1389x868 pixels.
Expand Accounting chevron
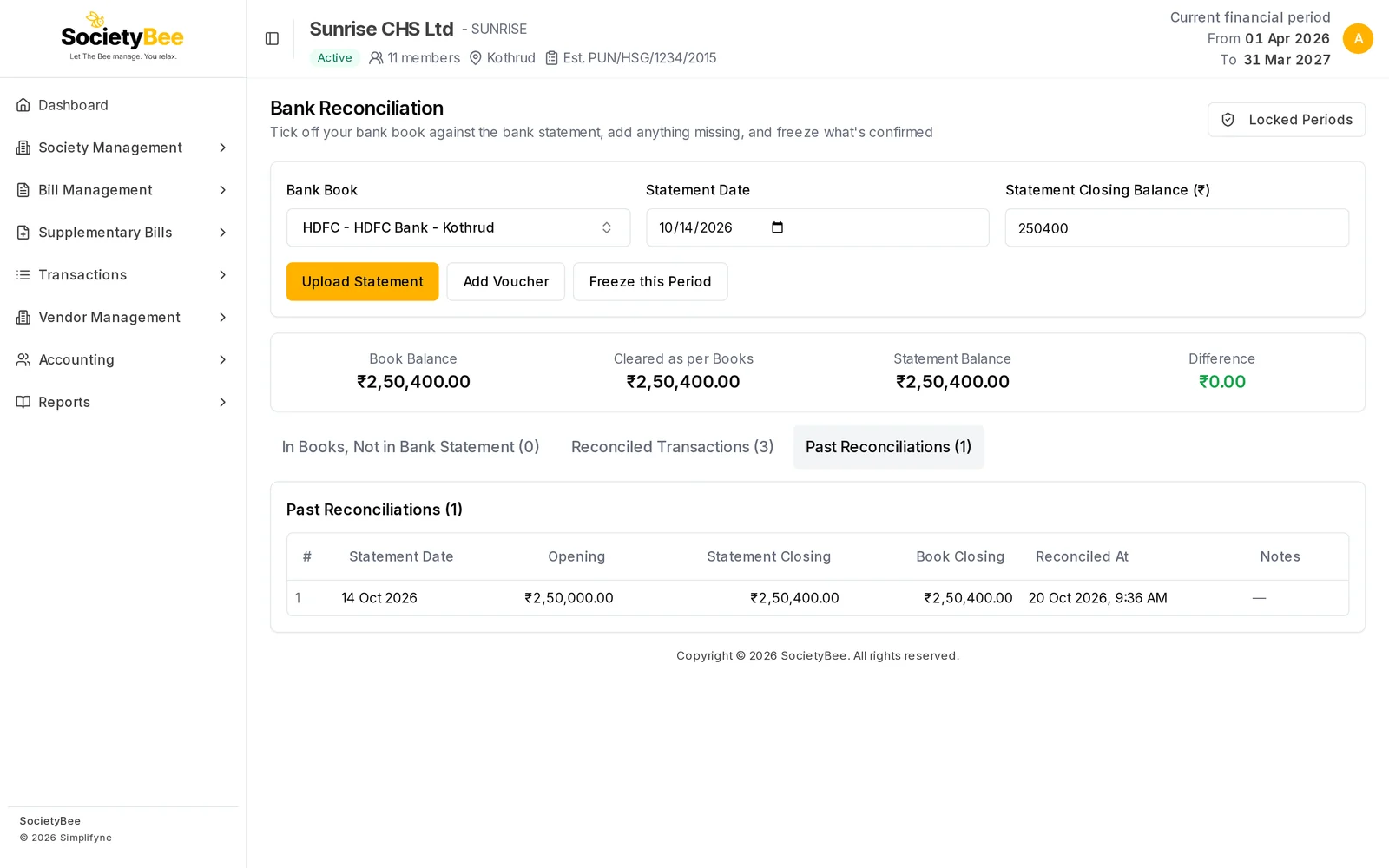point(223,359)
